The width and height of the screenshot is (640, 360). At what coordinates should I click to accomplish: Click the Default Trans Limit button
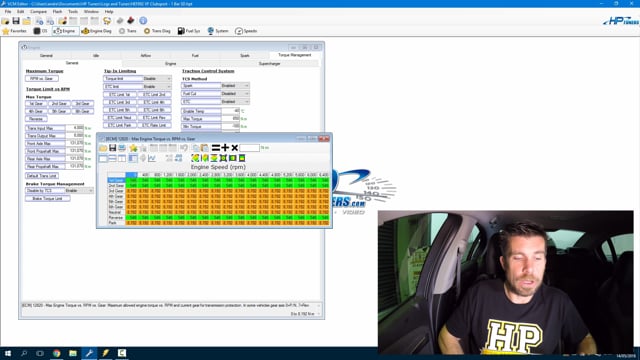tap(42, 176)
